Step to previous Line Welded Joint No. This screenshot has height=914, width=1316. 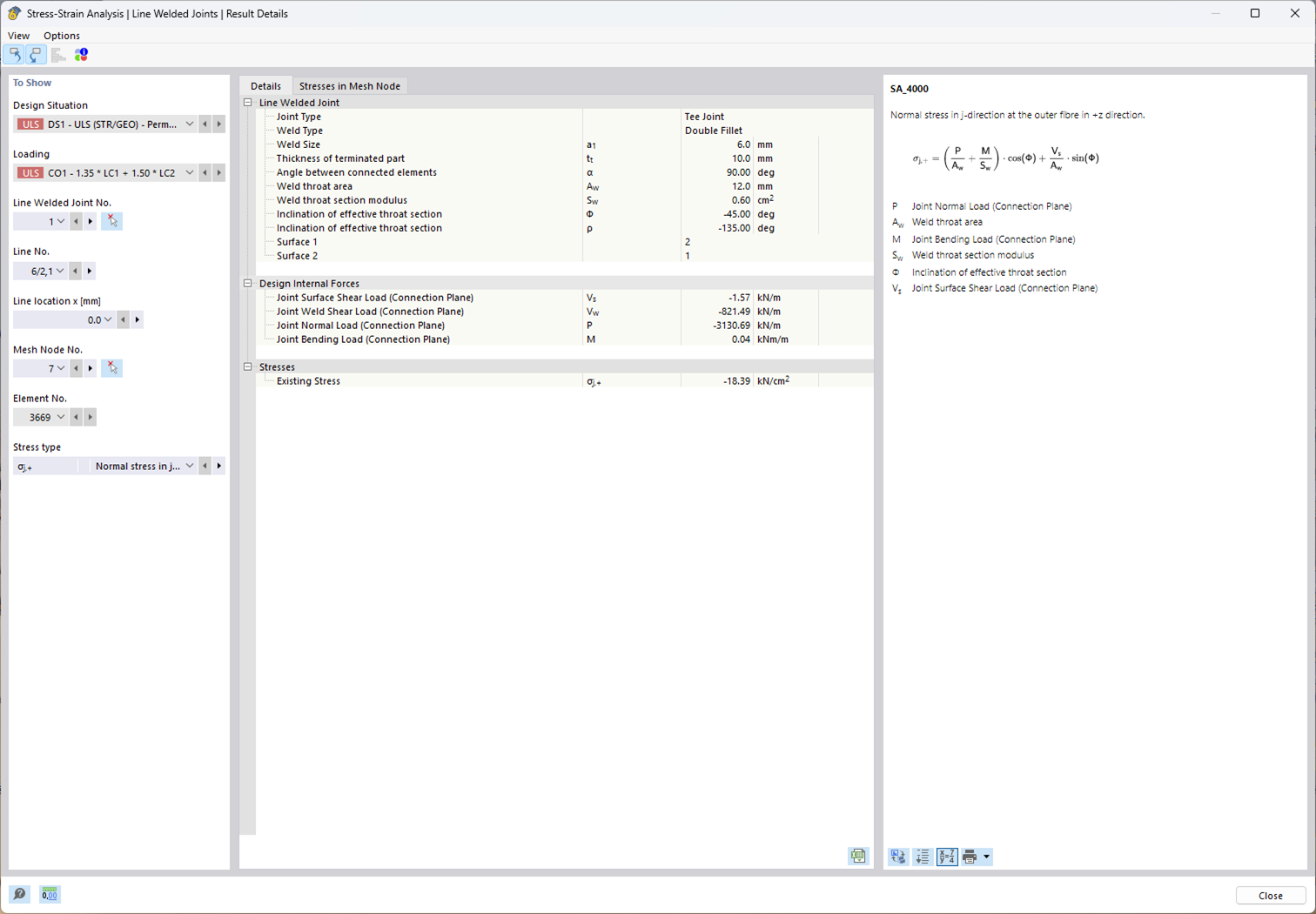[x=77, y=222]
